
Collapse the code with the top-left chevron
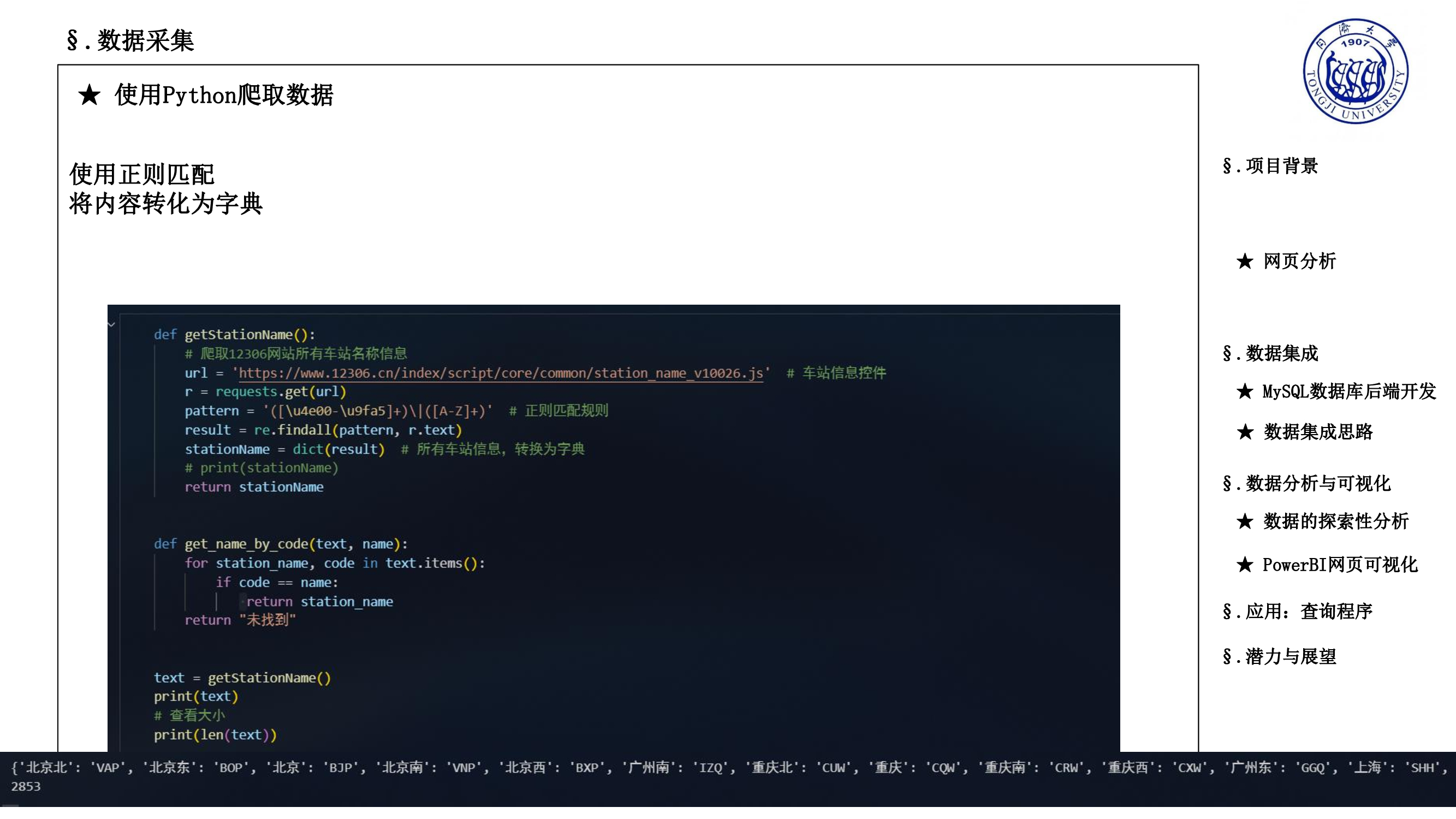tap(111, 324)
